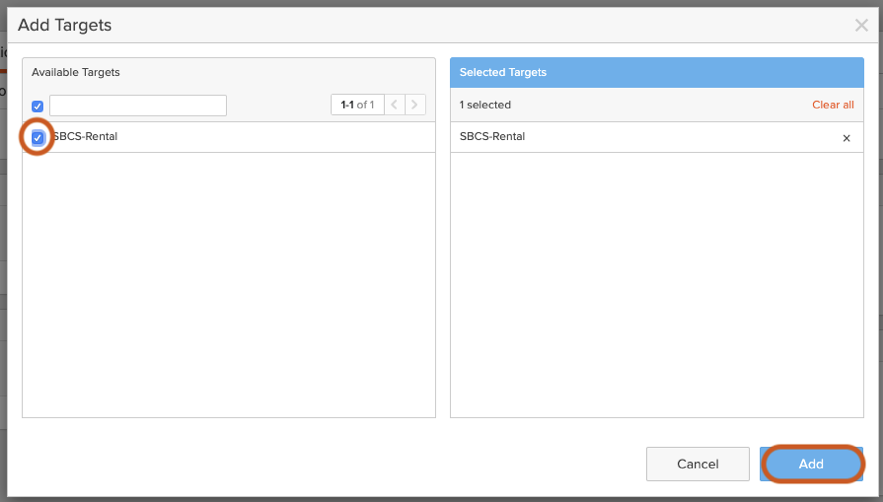Image resolution: width=883 pixels, height=502 pixels.
Task: Clear all selected targets
Action: point(832,105)
